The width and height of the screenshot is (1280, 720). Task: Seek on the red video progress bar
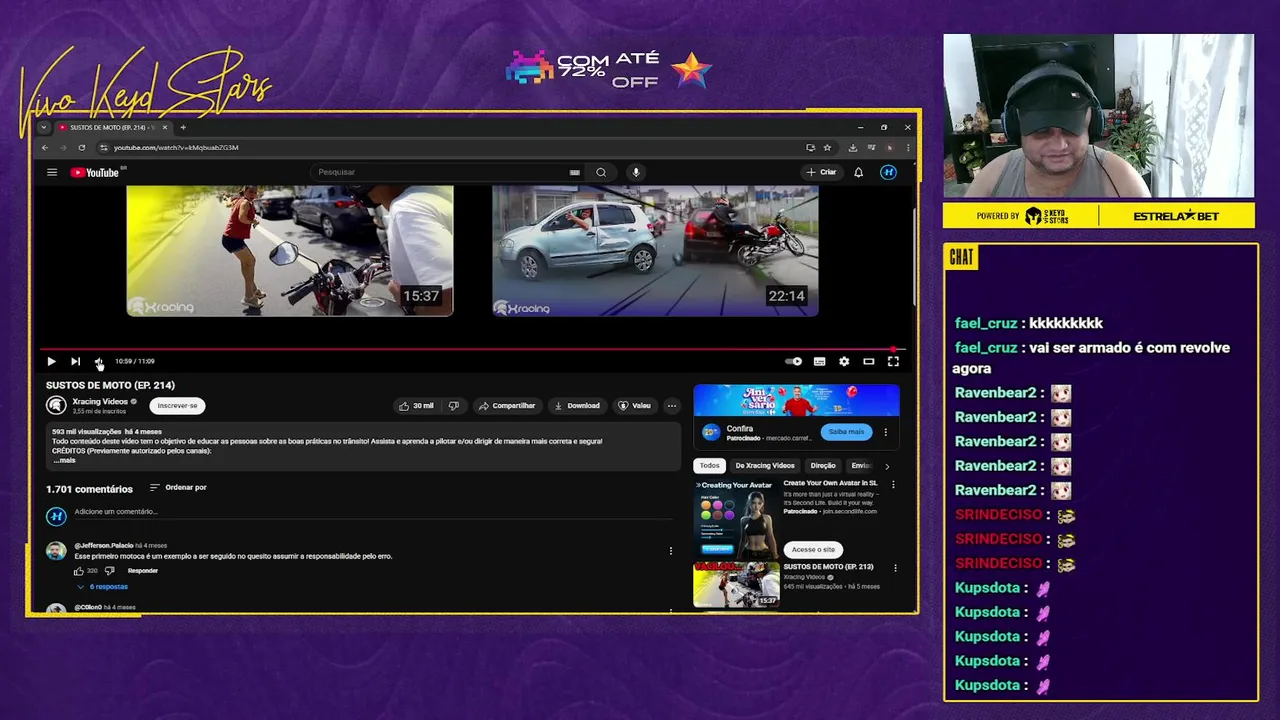click(472, 349)
